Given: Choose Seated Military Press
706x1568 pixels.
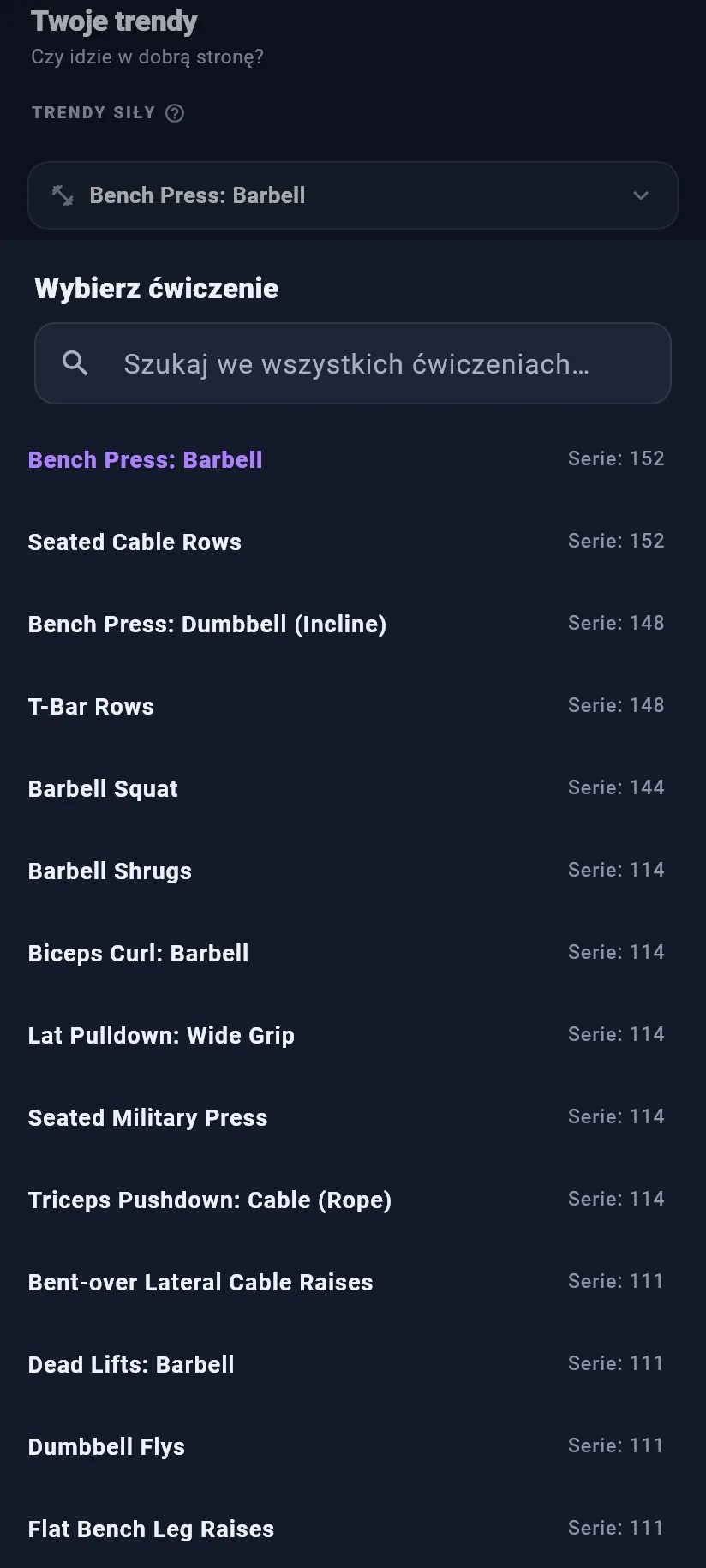Looking at the screenshot, I should tap(346, 1117).
